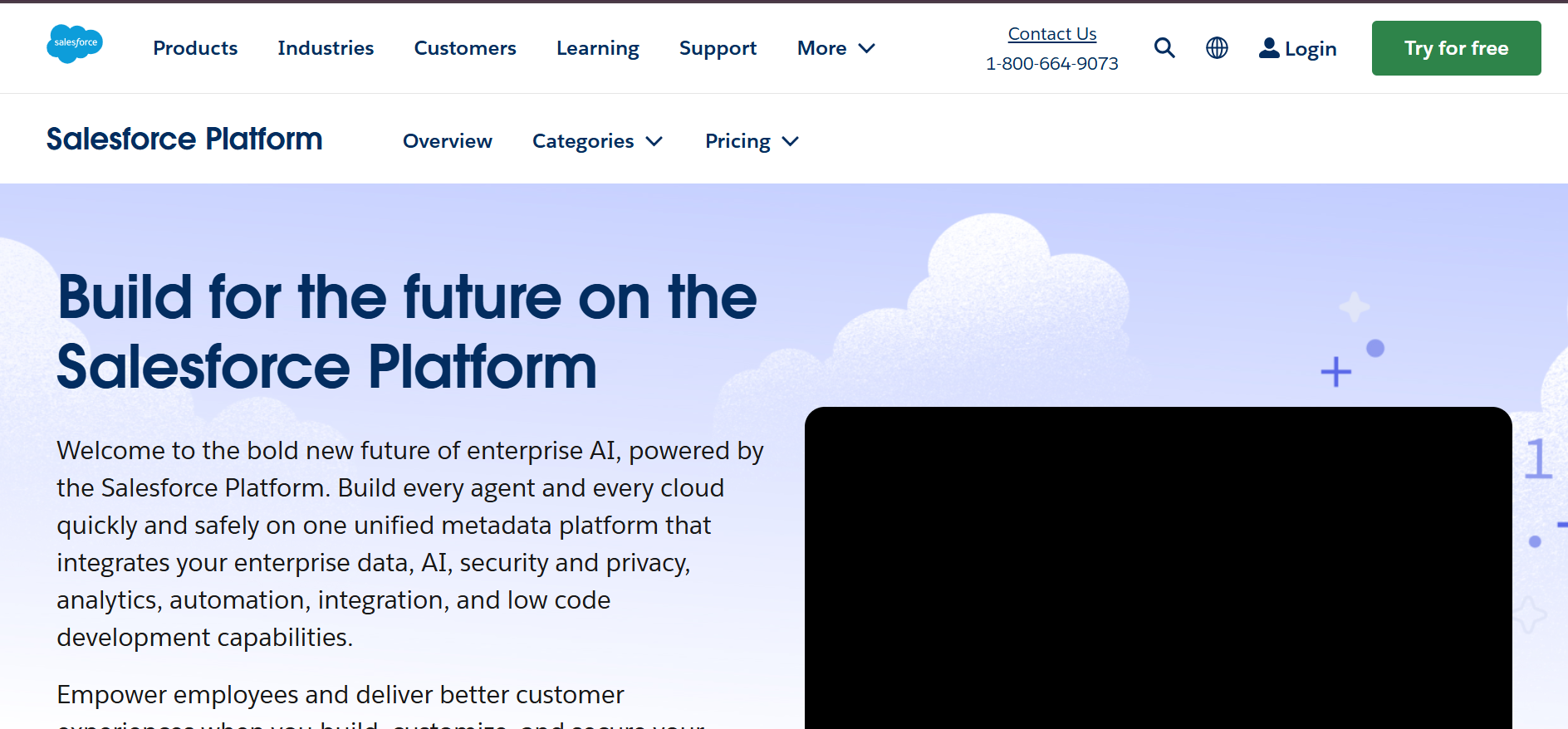Viewport: 1568px width, 729px height.
Task: Expand the Categories dropdown
Action: 598,142
